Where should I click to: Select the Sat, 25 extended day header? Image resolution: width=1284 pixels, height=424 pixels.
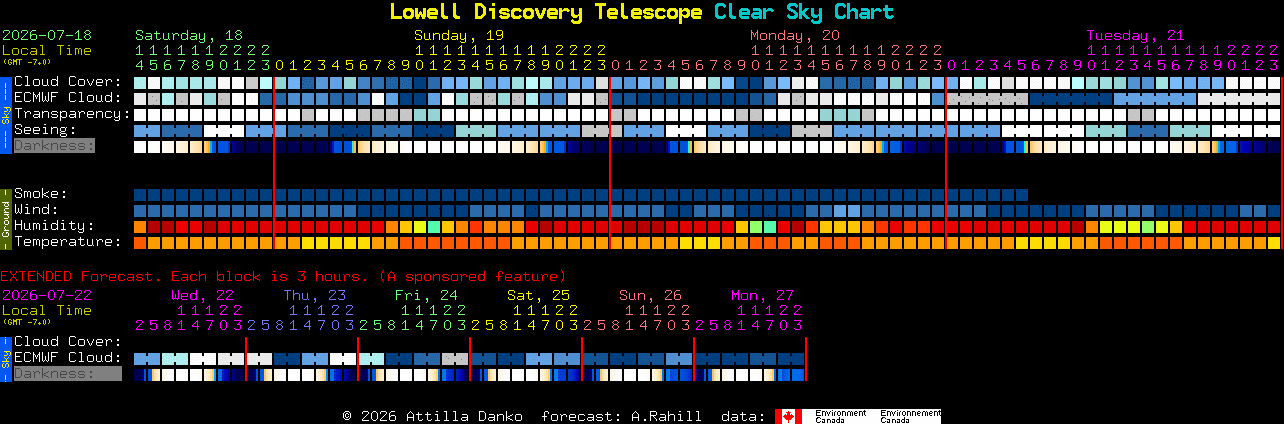coord(538,295)
